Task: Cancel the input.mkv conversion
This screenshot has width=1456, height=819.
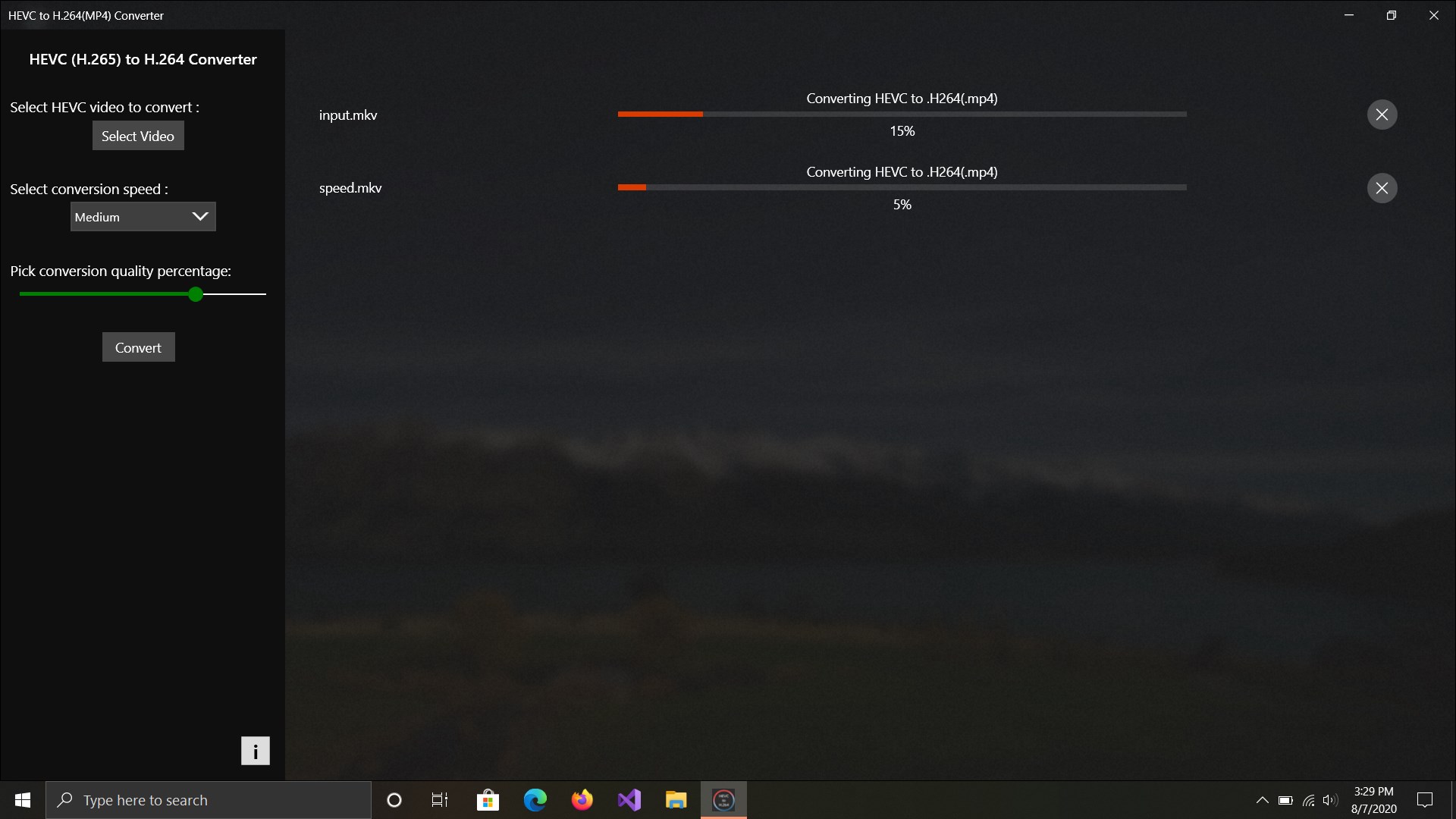Action: [1381, 114]
